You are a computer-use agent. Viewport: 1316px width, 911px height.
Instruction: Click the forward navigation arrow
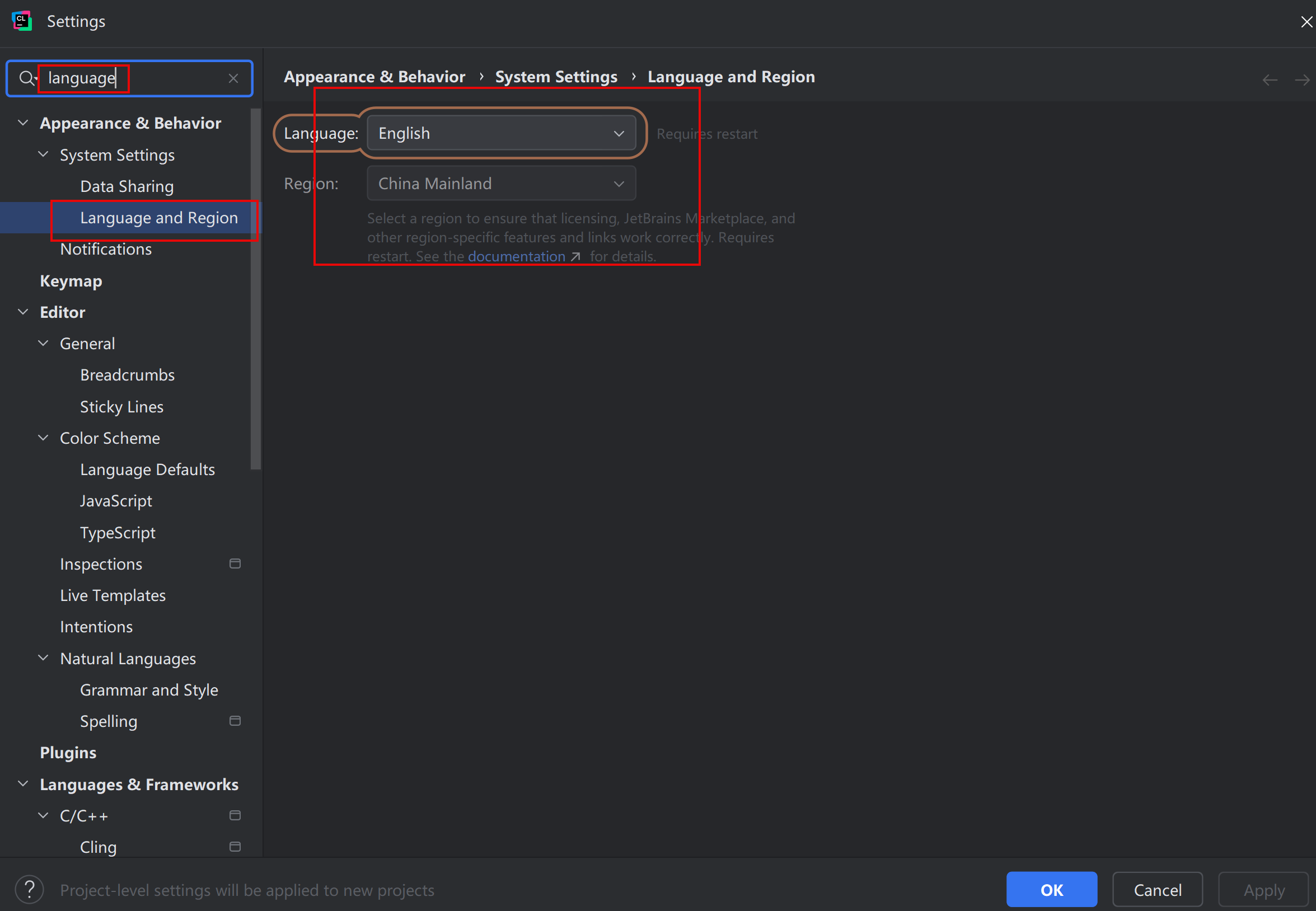pyautogui.click(x=1302, y=80)
